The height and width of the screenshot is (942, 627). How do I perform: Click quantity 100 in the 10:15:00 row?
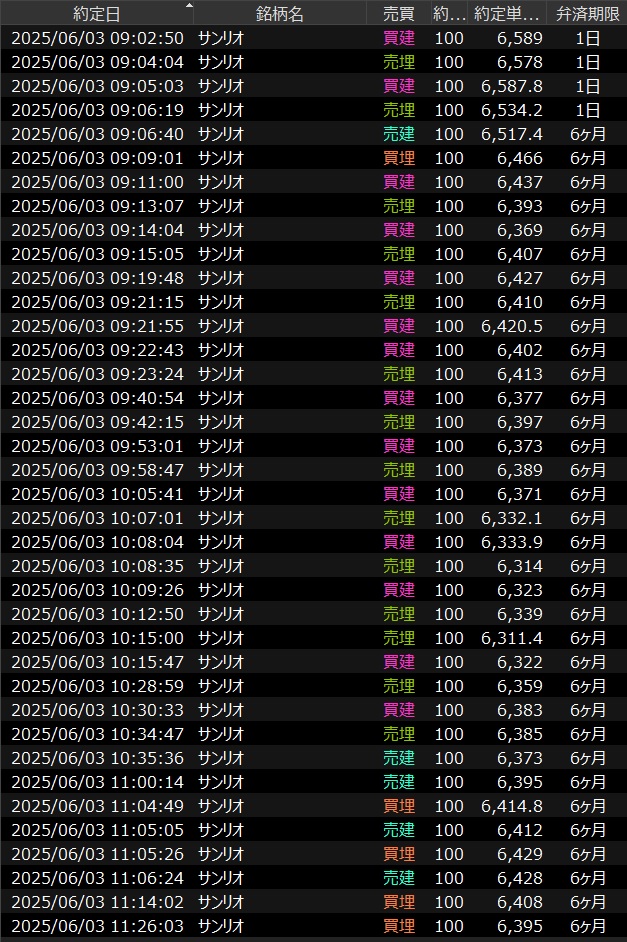coord(449,639)
